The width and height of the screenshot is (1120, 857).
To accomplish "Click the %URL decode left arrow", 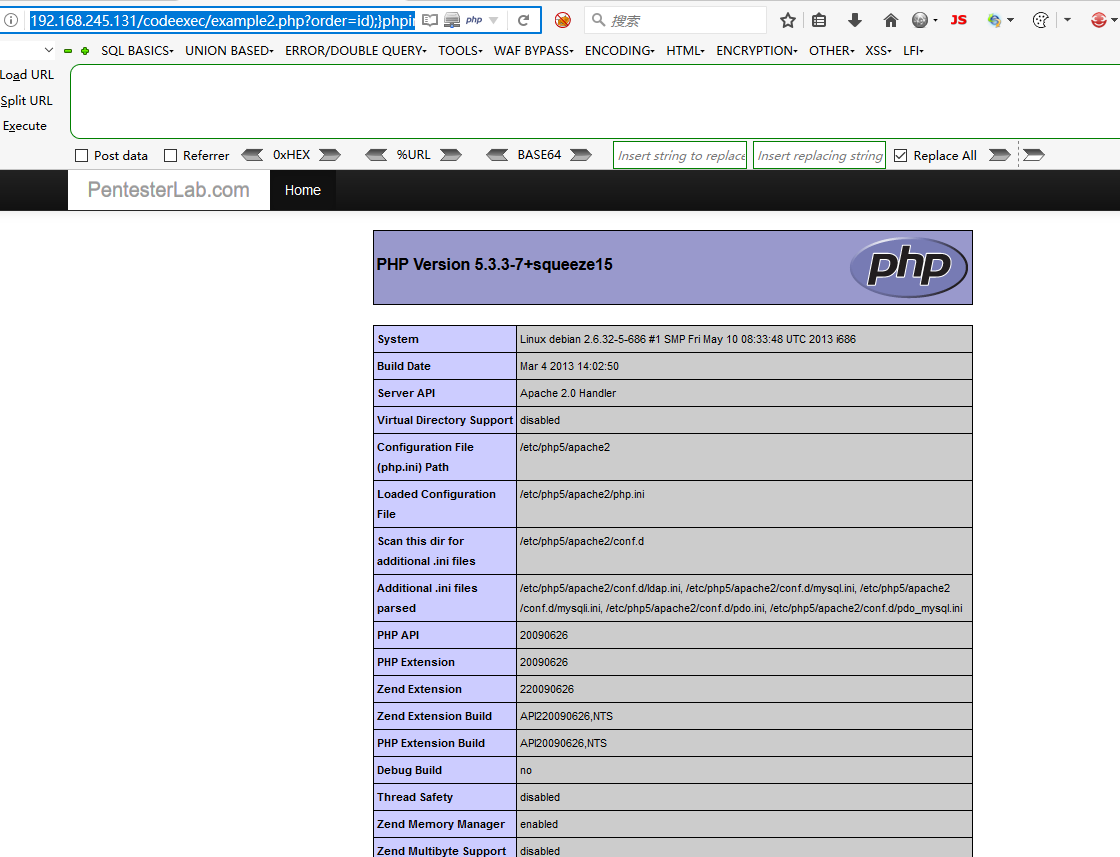I will click(376, 155).
